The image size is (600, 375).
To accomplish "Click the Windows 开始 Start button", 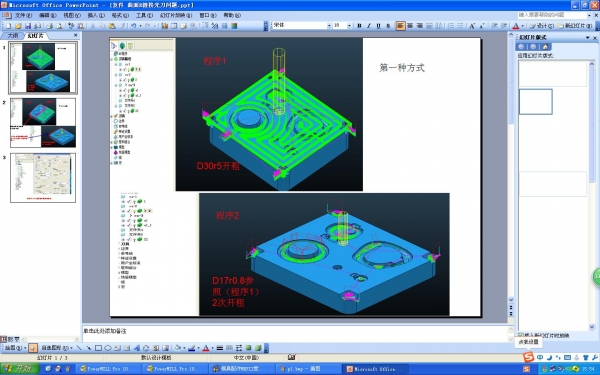I will click(20, 369).
